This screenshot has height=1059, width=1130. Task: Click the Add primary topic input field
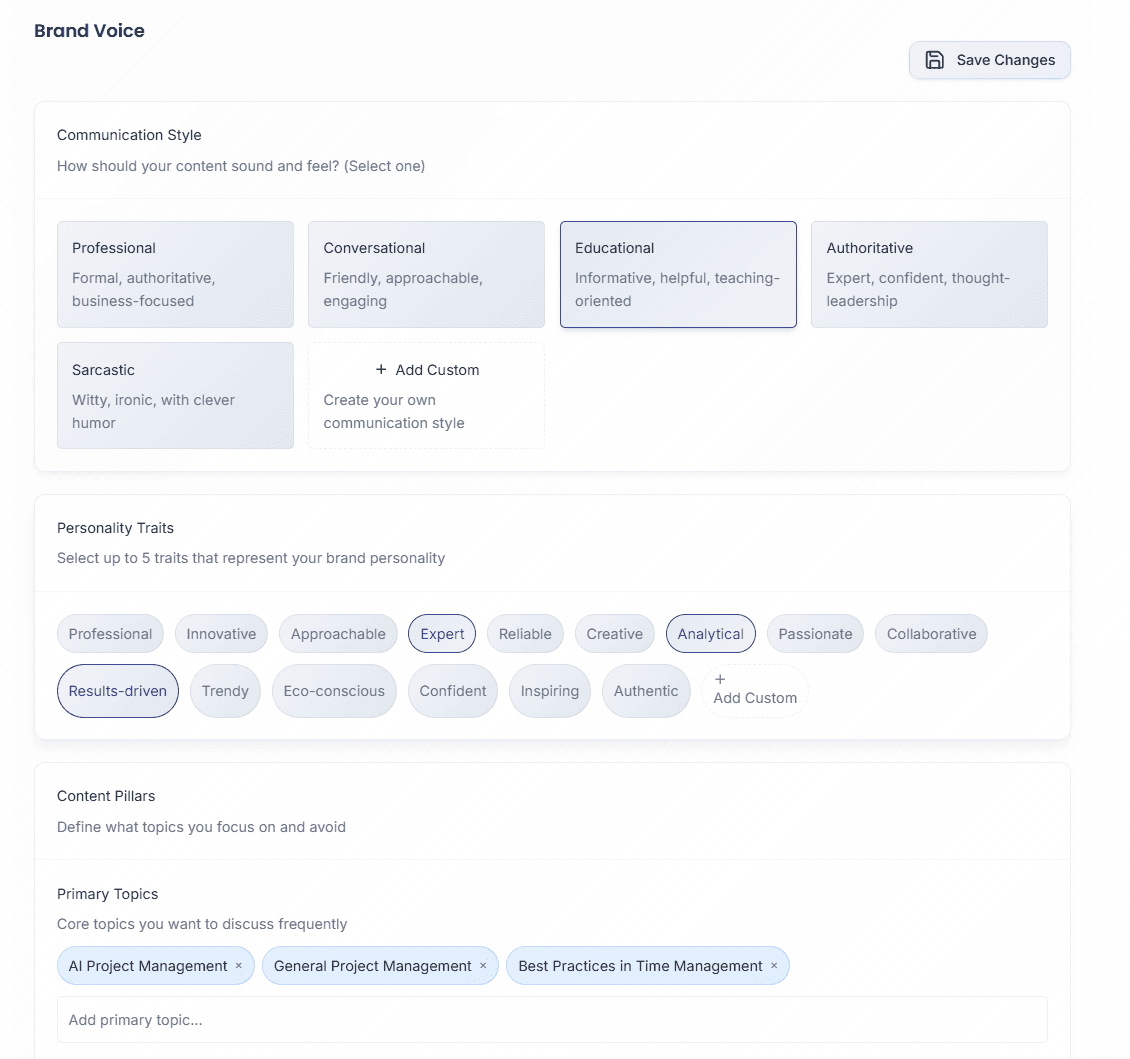(551, 1018)
